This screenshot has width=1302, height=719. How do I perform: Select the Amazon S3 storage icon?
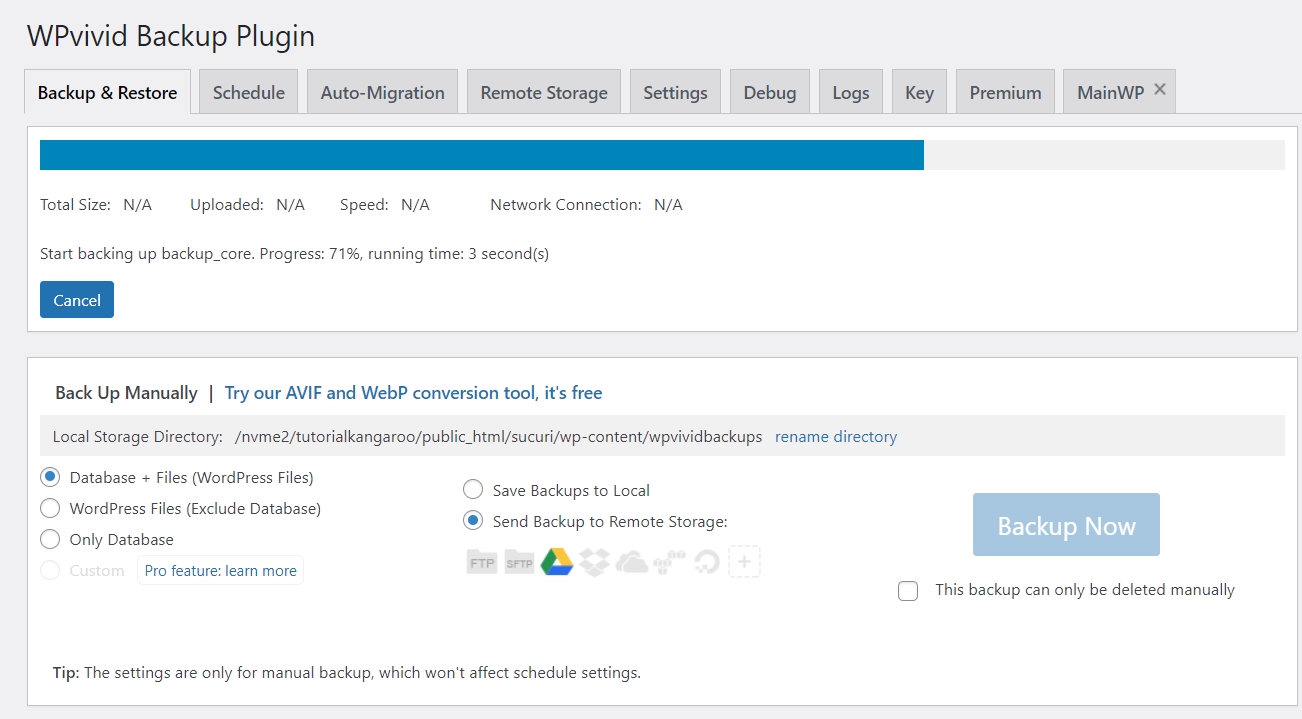point(668,562)
